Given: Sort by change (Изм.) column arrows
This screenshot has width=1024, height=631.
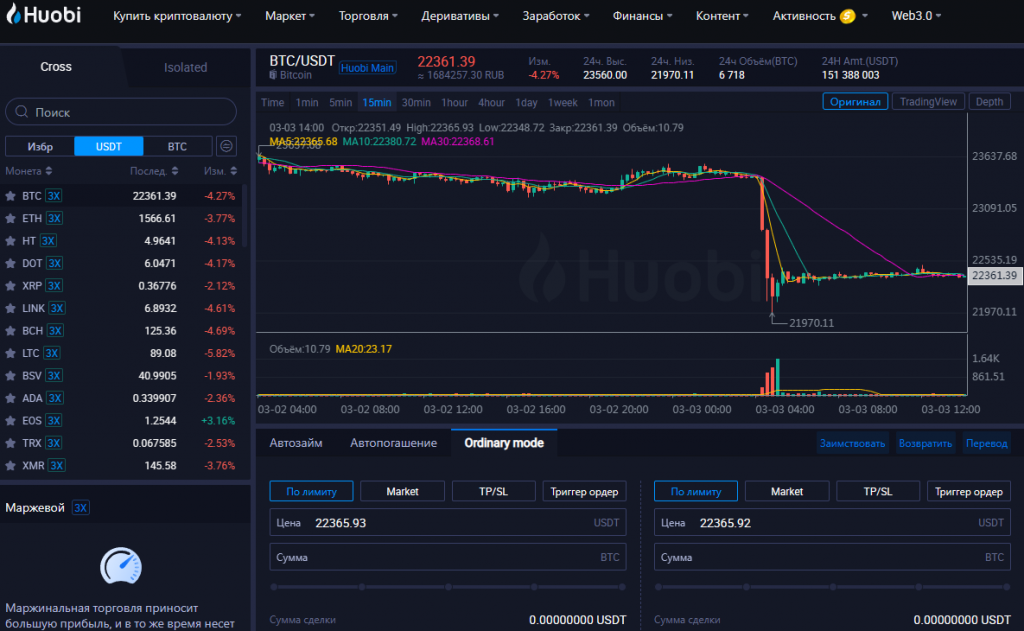Looking at the screenshot, I should coord(234,171).
